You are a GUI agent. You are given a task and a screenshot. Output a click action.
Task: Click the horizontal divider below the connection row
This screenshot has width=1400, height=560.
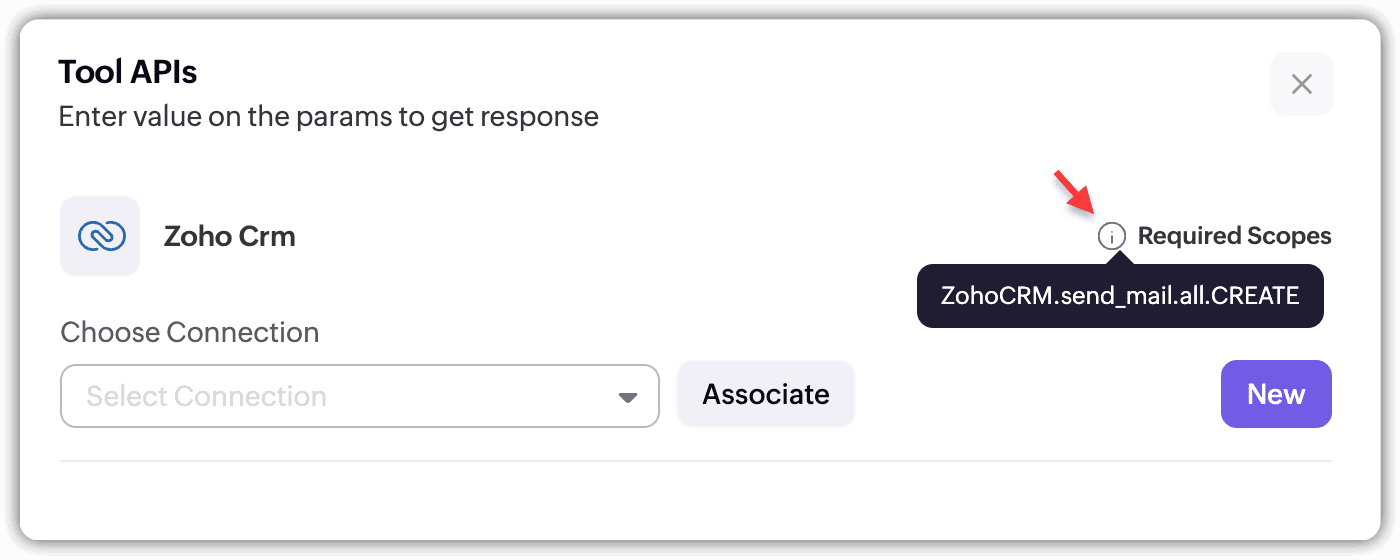coord(695,461)
